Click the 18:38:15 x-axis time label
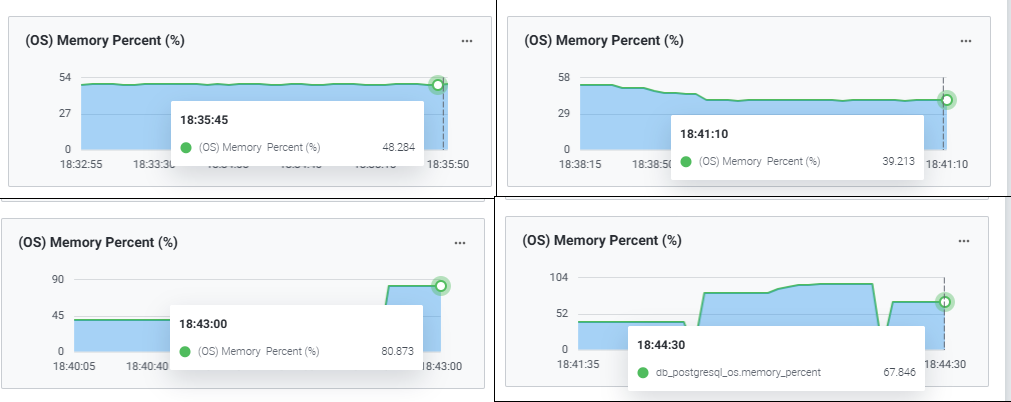 click(x=582, y=165)
